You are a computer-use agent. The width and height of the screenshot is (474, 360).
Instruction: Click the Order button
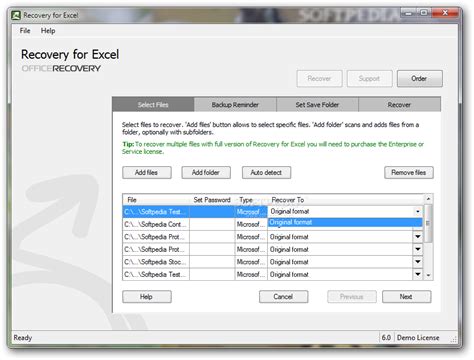pos(420,79)
